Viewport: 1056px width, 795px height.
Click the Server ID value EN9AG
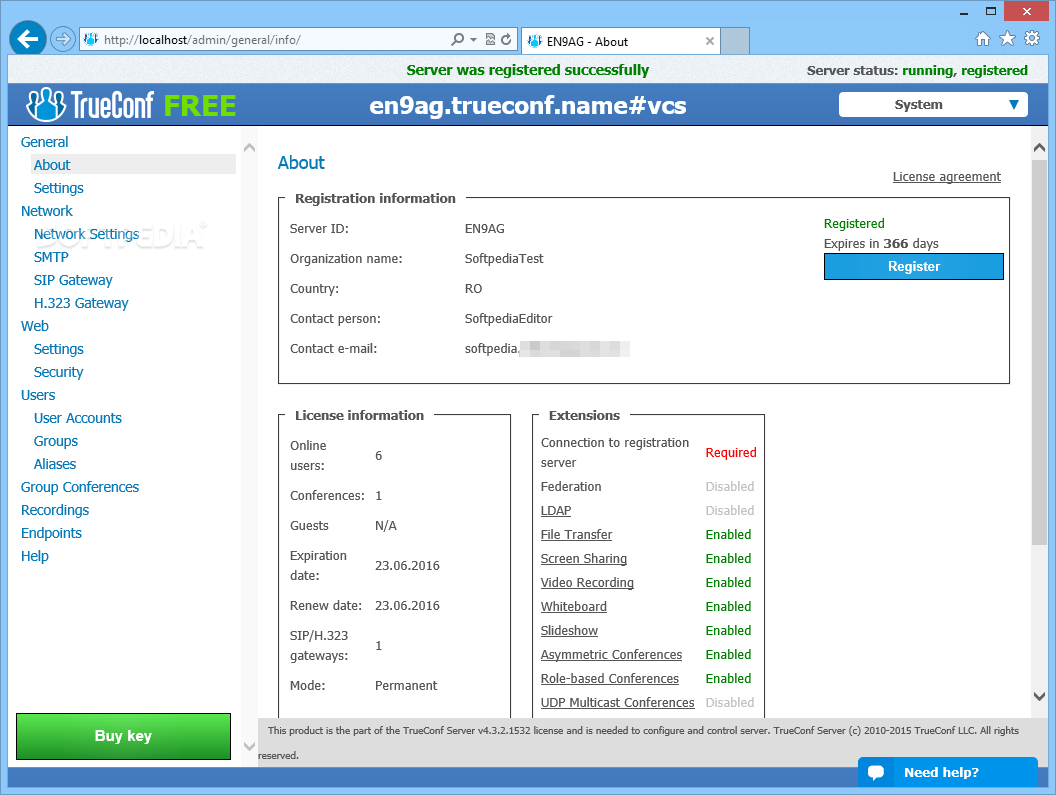tap(484, 228)
